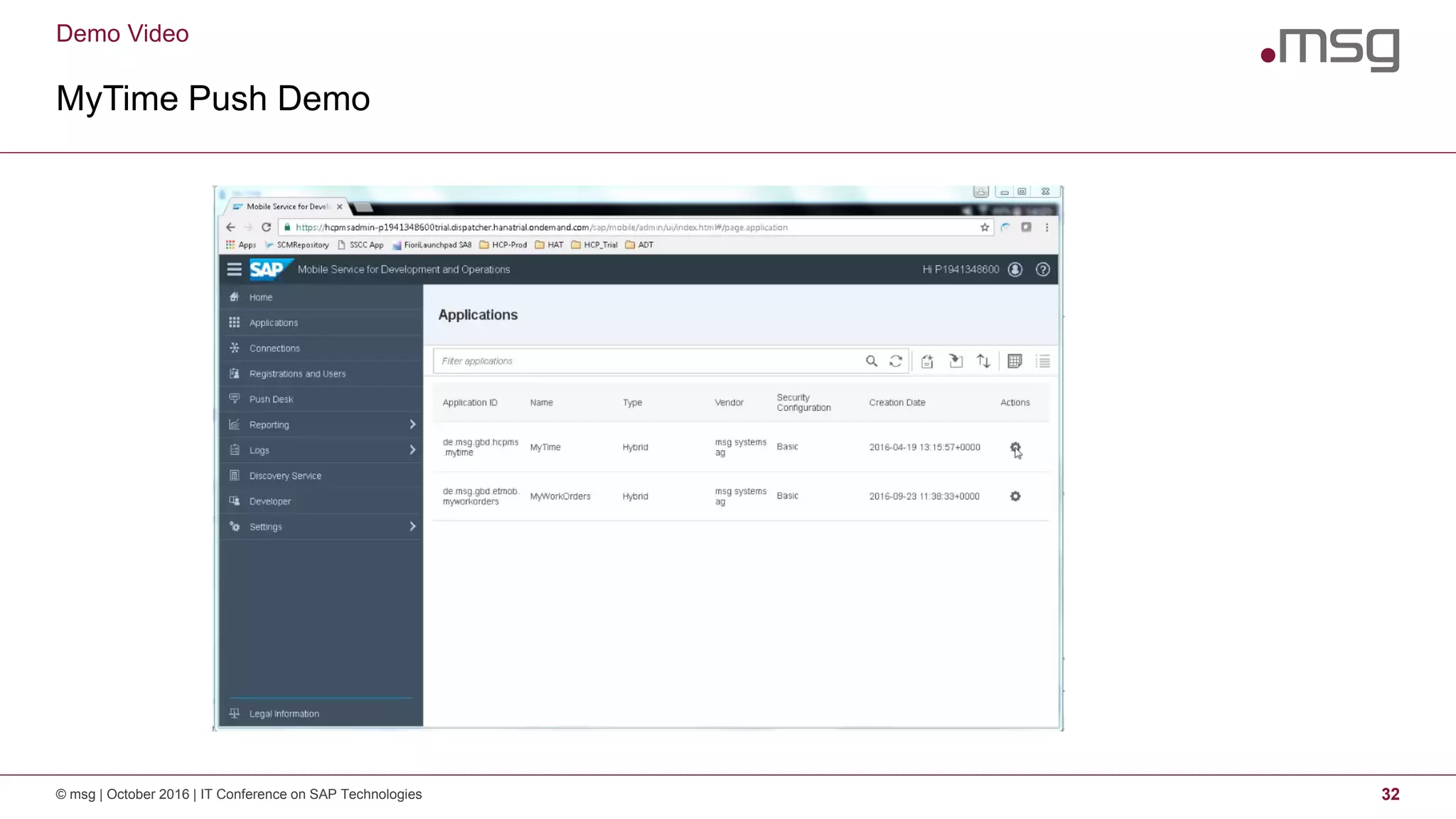Viewport: 1456px width, 819px height.
Task: Open the ADT bookmark folder
Action: coord(639,245)
